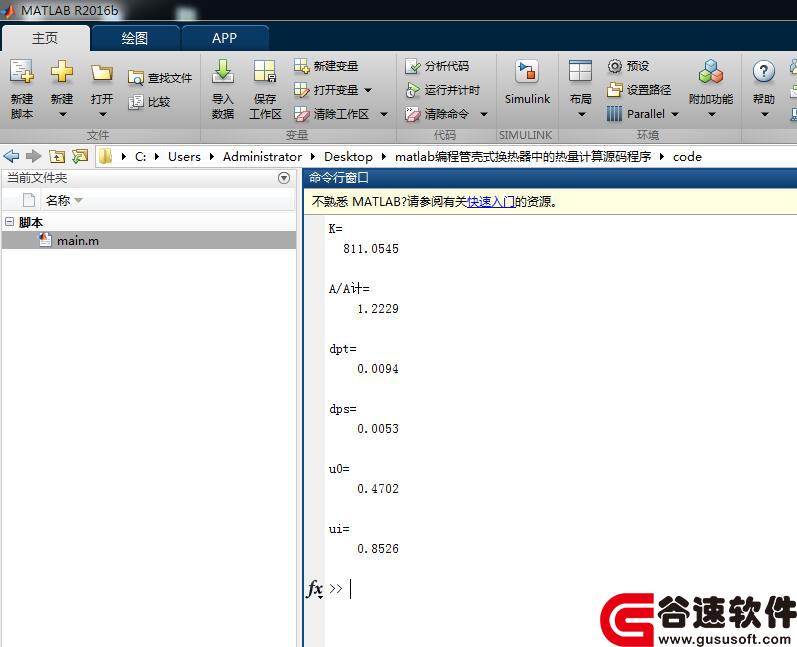The image size is (797, 647).
Task: Expand the Clear Commands dropdown arrow
Action: [484, 114]
